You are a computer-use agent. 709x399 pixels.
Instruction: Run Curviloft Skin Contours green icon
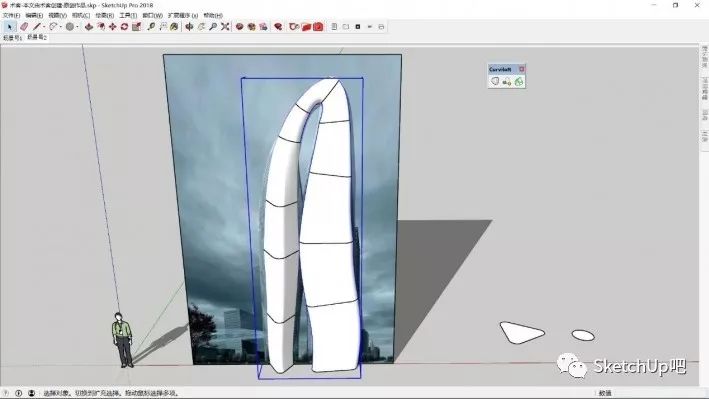[519, 82]
